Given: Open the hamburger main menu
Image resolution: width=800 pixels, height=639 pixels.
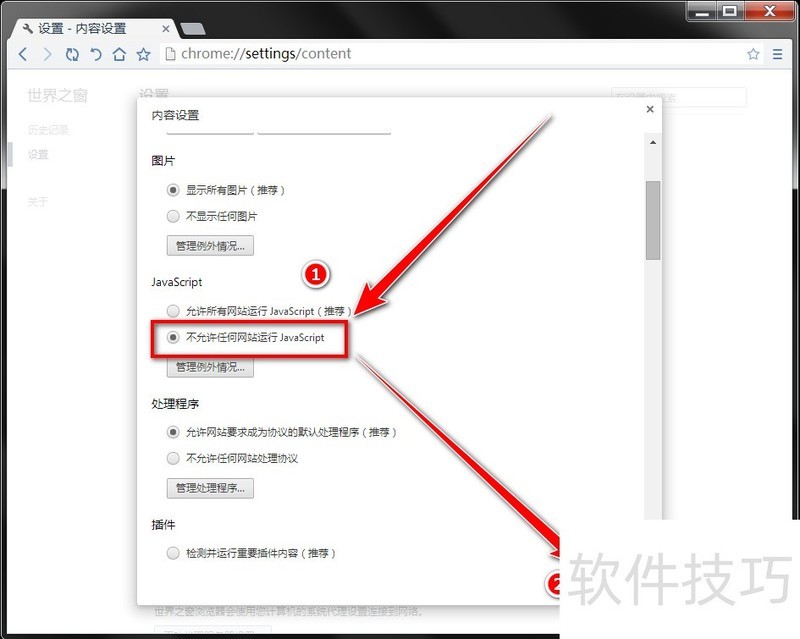Looking at the screenshot, I should [777, 54].
